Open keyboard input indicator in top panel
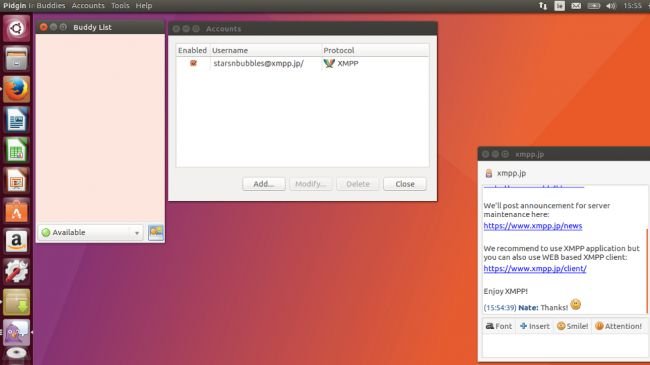This screenshot has height=365, width=650. coord(560,5)
